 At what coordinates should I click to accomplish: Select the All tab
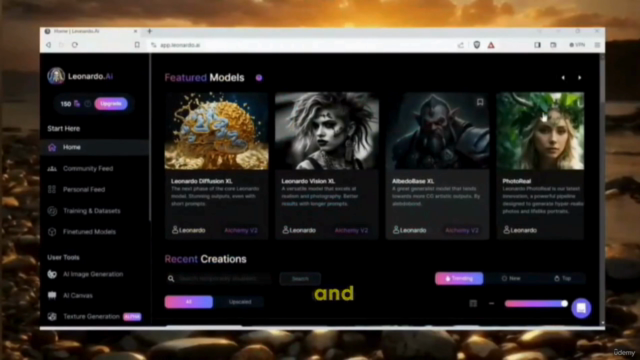tap(189, 302)
